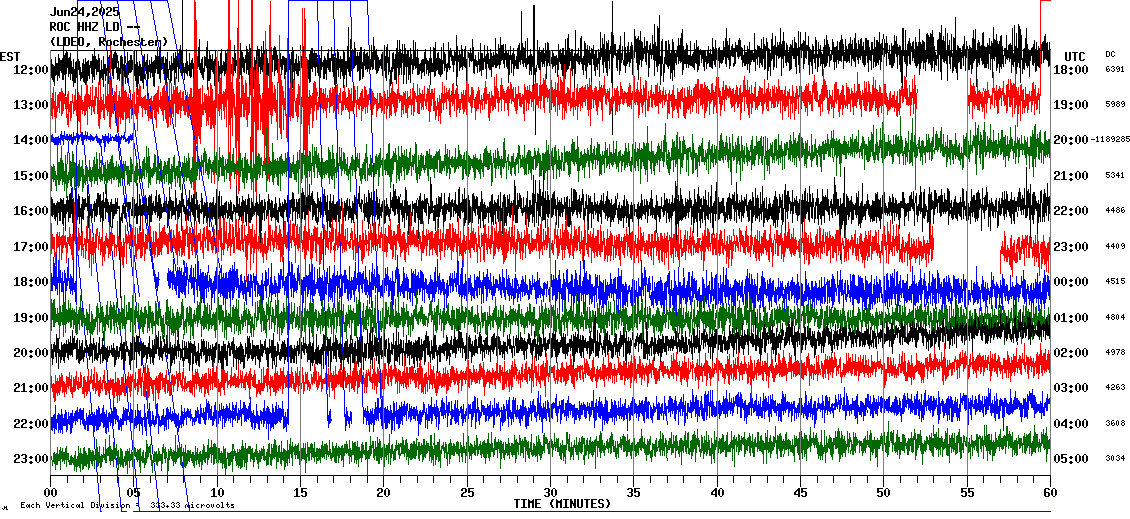Click the 30 minute tick on the time axis
The width and height of the screenshot is (1130, 519).
coord(550,492)
